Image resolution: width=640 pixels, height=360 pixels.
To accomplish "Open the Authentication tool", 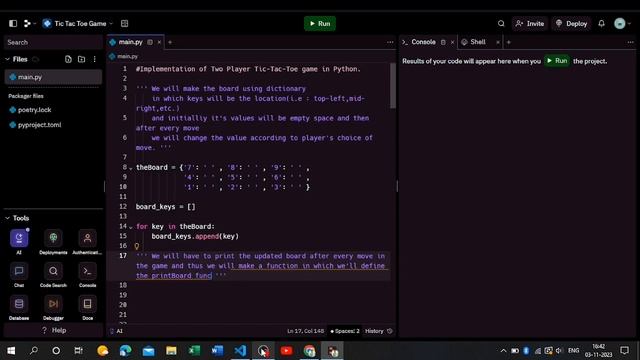I will (87, 242).
